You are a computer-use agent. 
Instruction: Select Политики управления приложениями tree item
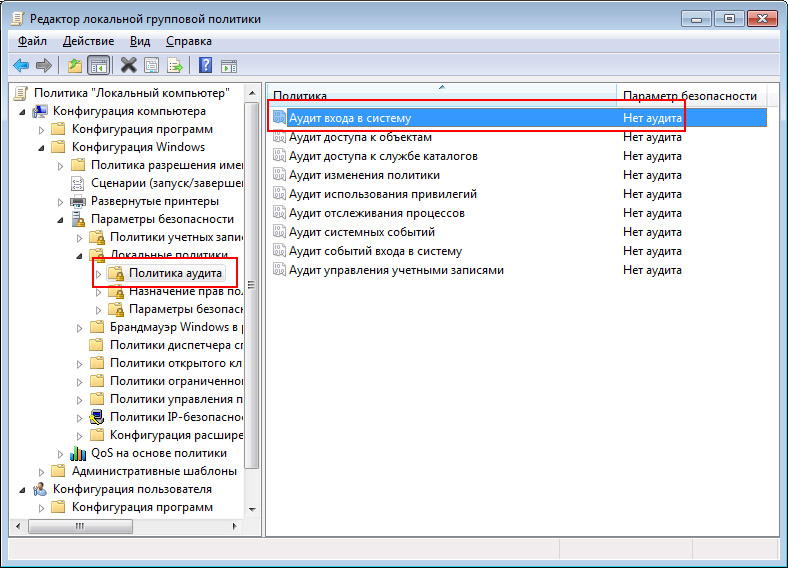[176, 399]
